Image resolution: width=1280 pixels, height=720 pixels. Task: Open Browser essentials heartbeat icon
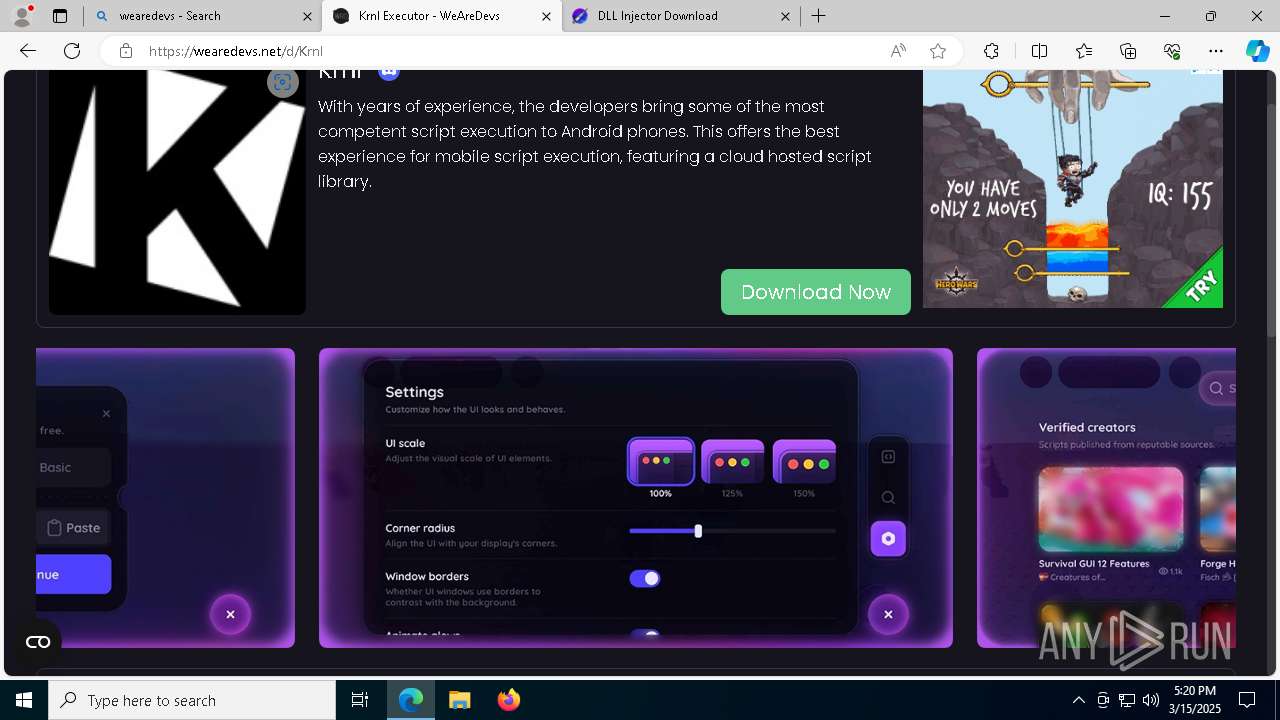[x=1172, y=51]
